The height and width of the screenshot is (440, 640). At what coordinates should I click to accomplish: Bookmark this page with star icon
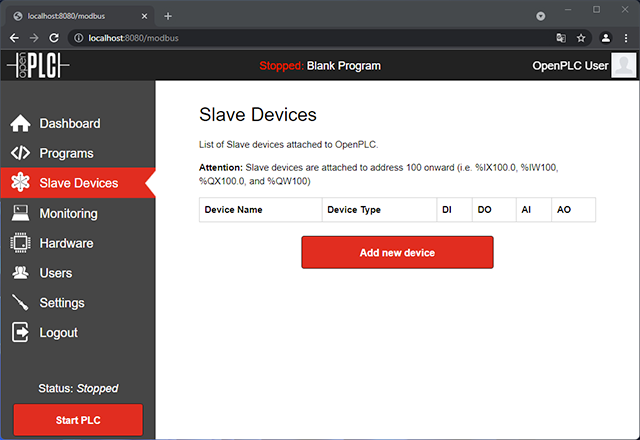point(581,38)
